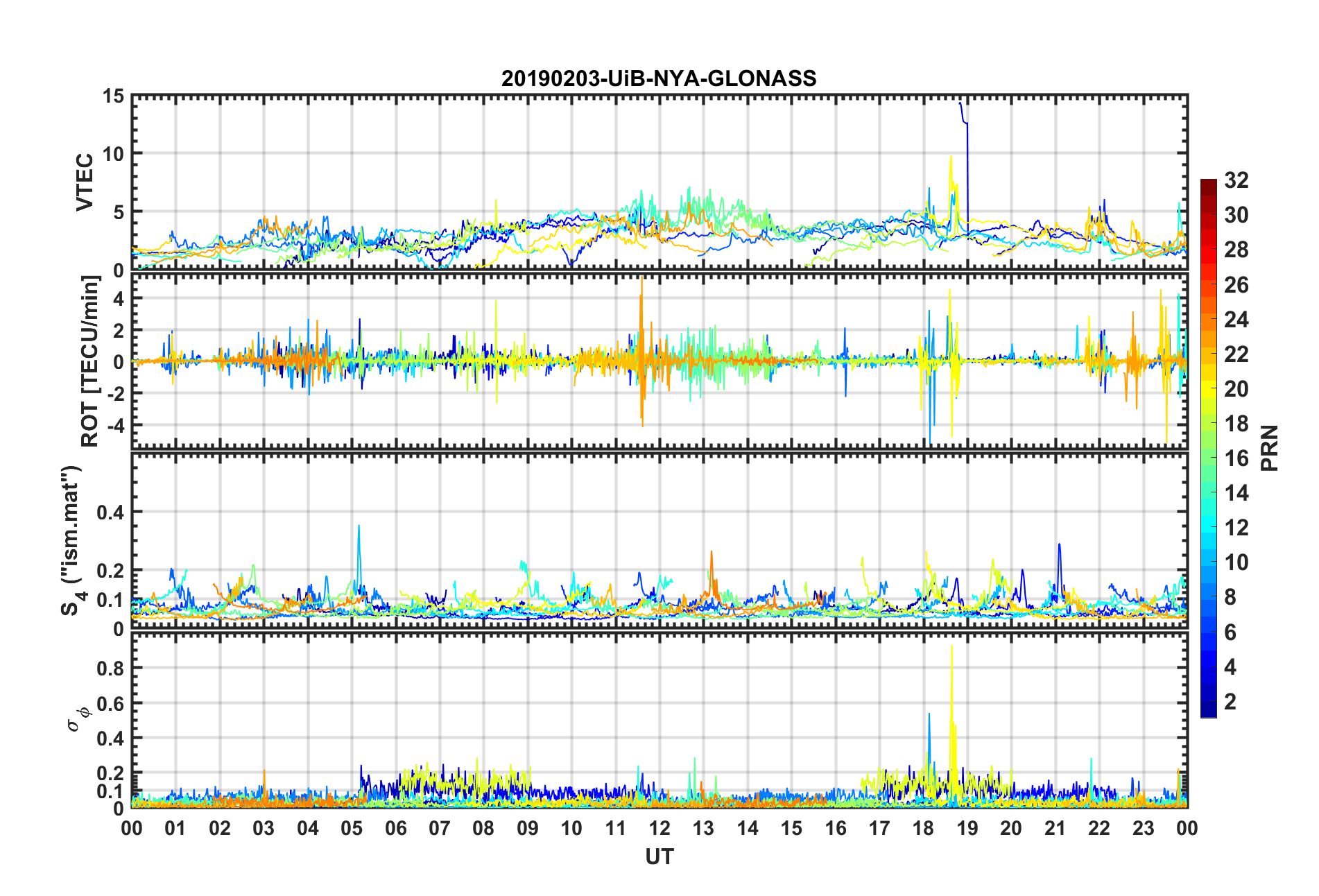The image size is (1319, 896).
Task: Click VTEC y-axis tick label 15
Action: (113, 96)
